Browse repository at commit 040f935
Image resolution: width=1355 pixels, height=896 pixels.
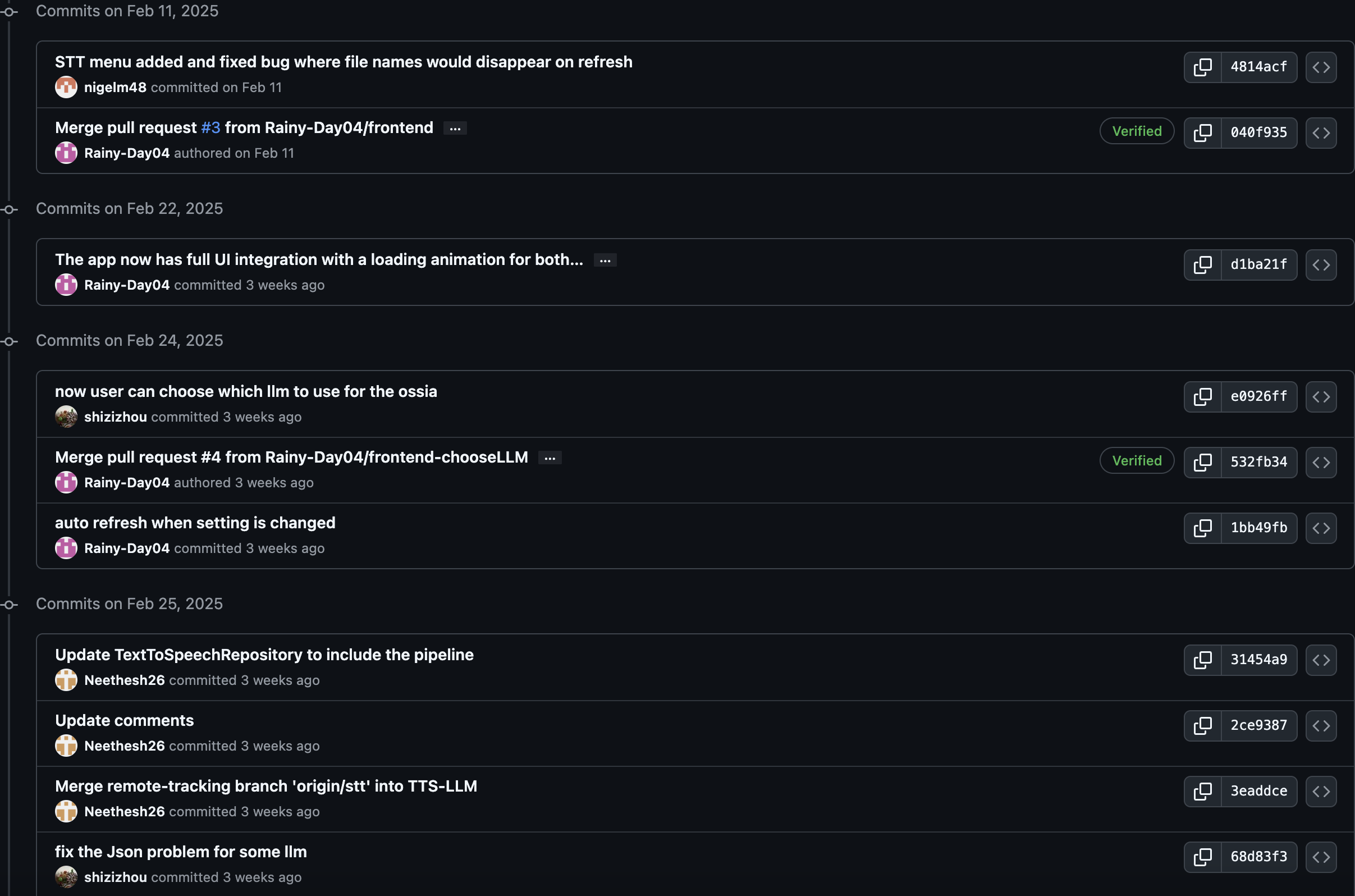(x=1321, y=133)
